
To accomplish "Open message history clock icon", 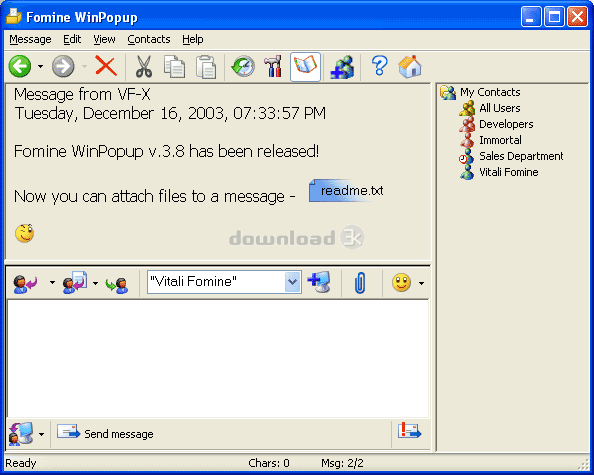I will coord(243,67).
